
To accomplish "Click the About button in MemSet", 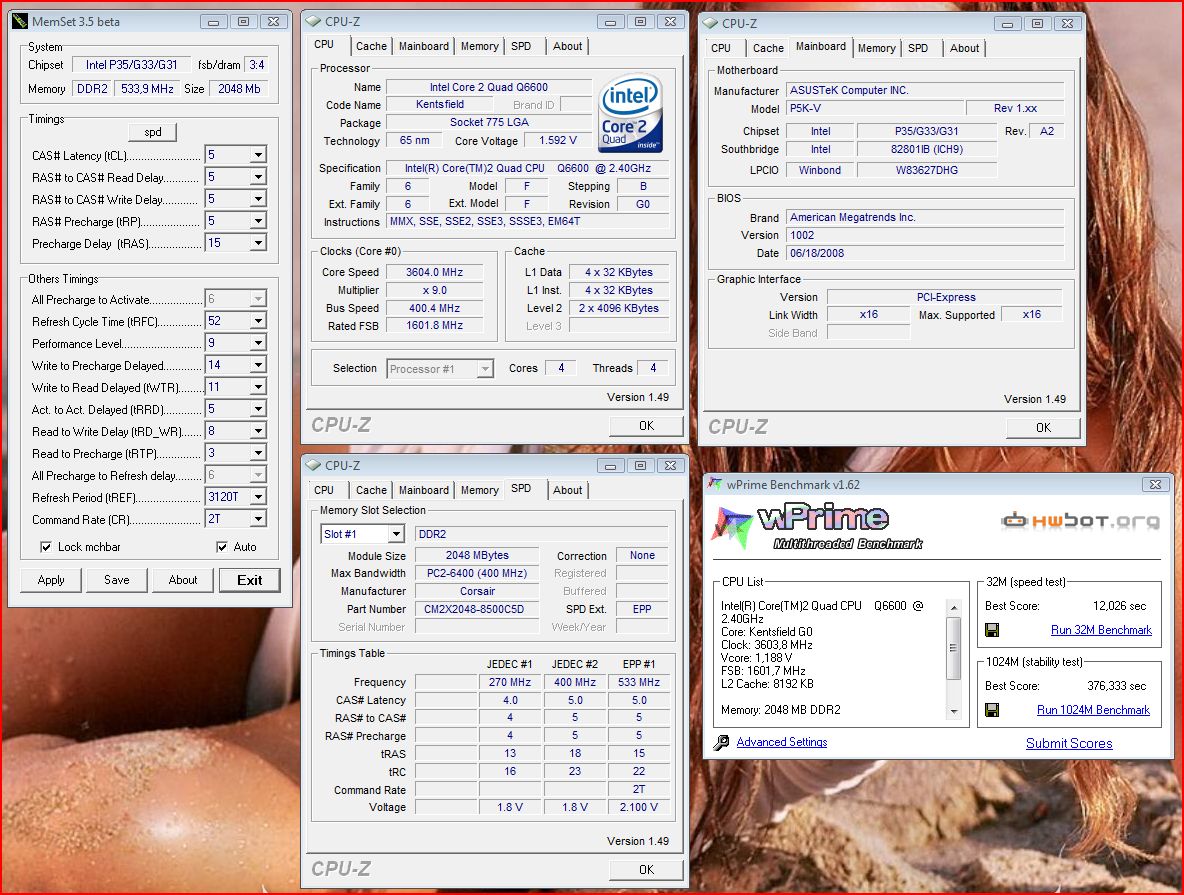I will pos(183,580).
